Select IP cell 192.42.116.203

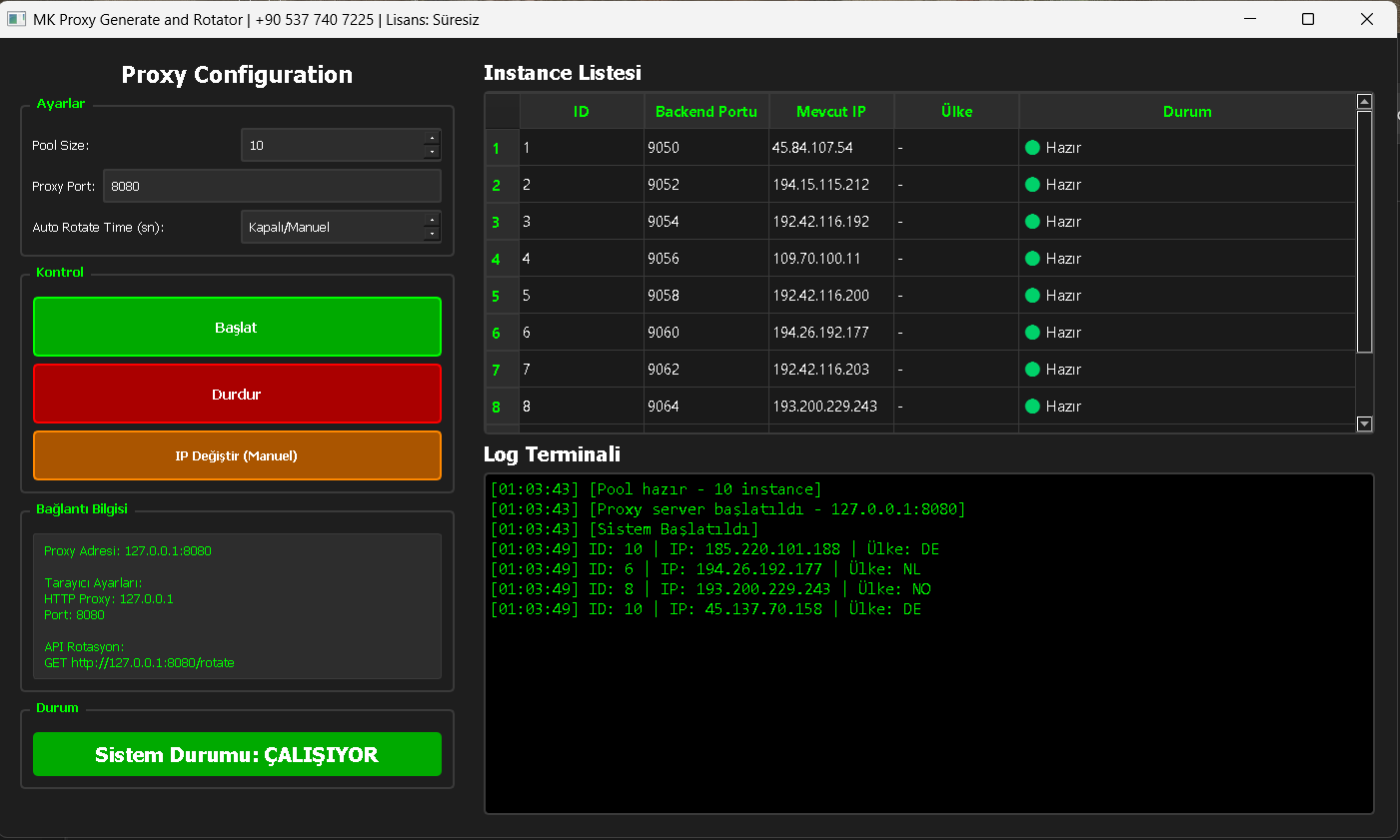pyautogui.click(x=831, y=370)
